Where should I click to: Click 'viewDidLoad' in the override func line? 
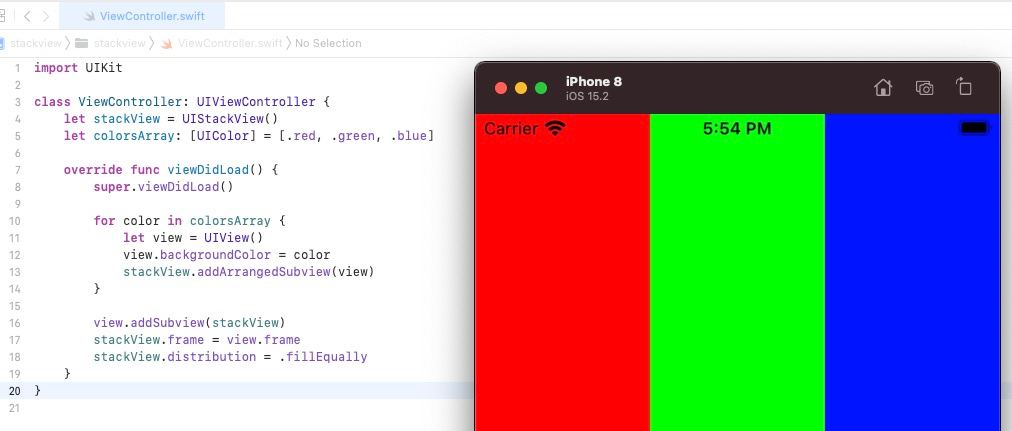(x=208, y=170)
